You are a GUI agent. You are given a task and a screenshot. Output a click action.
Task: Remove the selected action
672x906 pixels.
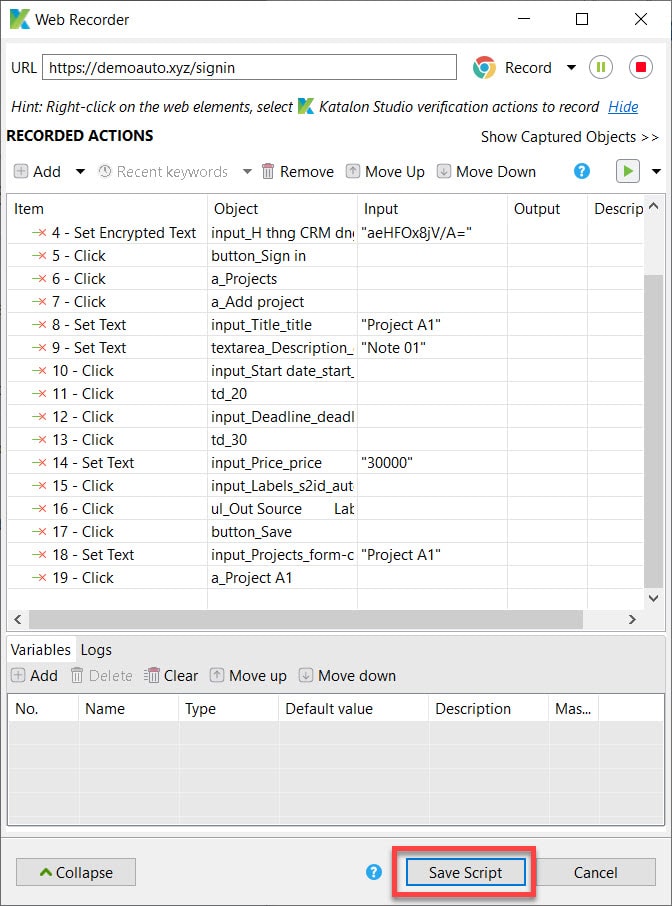tap(298, 172)
